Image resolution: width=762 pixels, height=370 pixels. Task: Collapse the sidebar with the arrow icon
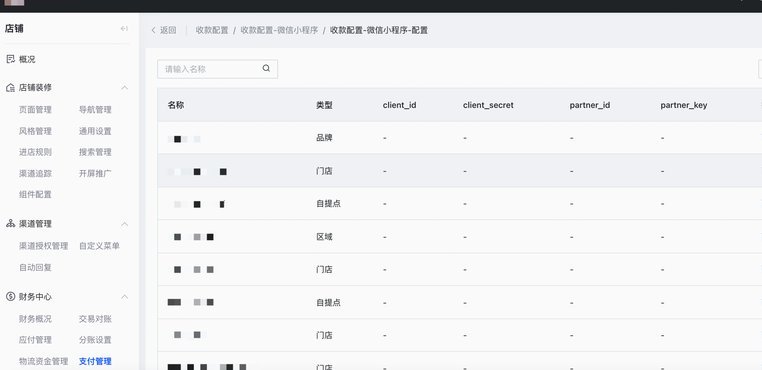pyautogui.click(x=124, y=29)
